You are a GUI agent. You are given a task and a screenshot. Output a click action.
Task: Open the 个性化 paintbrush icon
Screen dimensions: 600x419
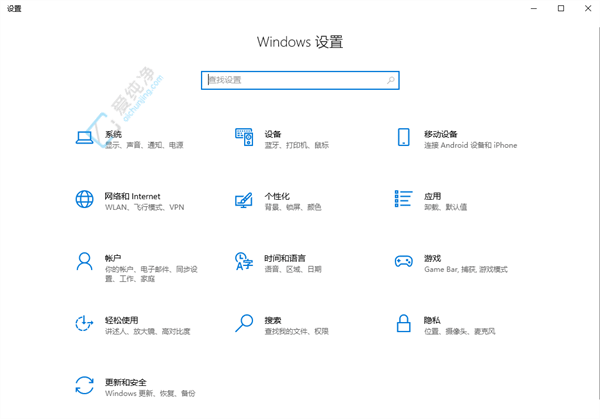tap(244, 200)
